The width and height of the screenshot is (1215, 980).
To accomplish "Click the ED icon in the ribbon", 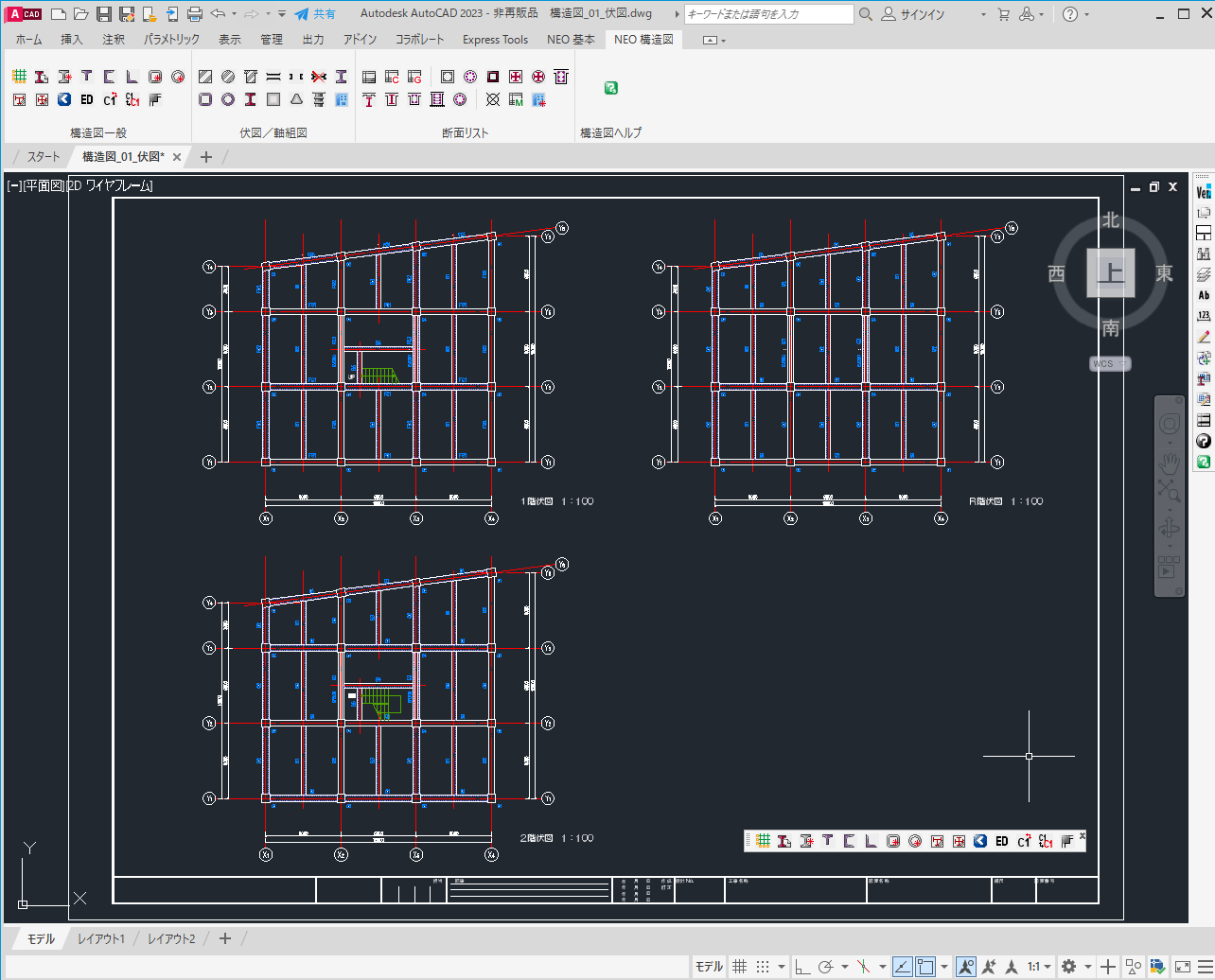I will pyautogui.click(x=87, y=99).
